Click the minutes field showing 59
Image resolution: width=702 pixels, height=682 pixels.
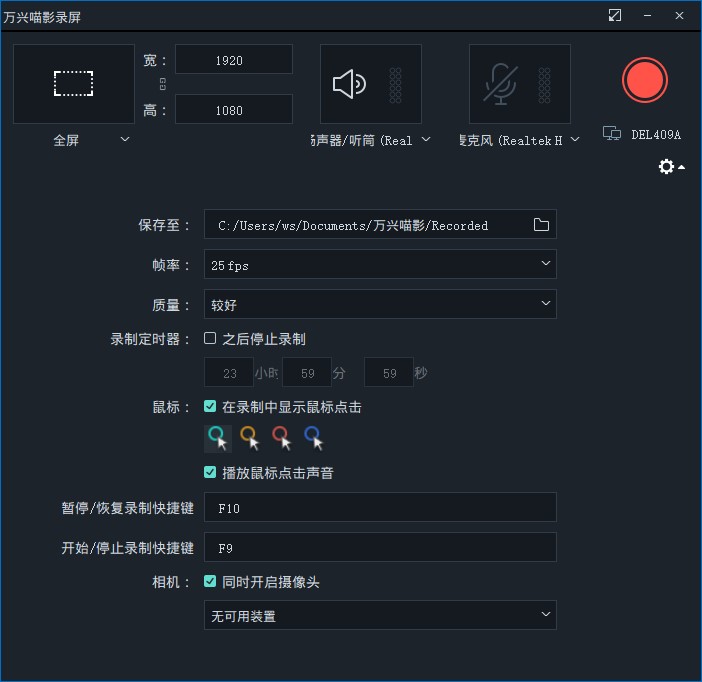coord(307,372)
